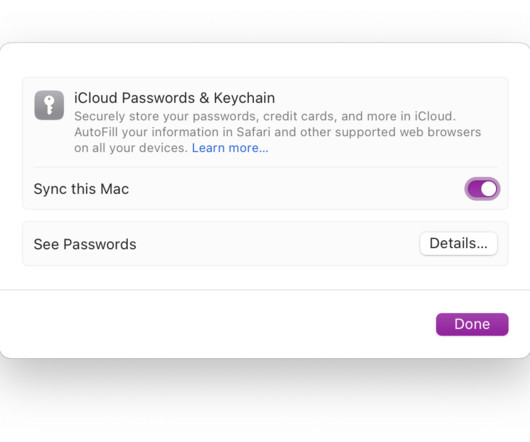Open the Learn more link
Image resolution: width=530 pixels, height=442 pixels.
point(230,148)
